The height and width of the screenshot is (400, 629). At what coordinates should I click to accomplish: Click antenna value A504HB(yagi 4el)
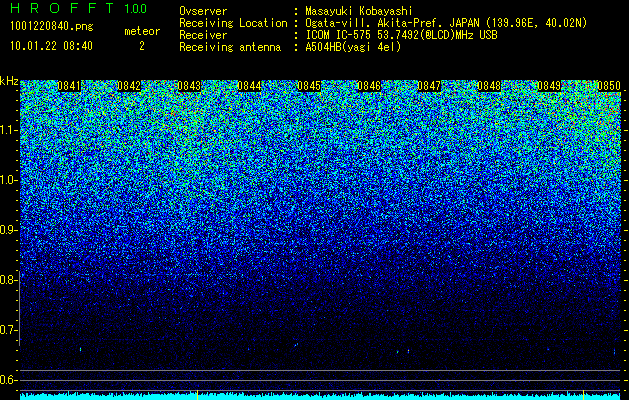click(353, 47)
